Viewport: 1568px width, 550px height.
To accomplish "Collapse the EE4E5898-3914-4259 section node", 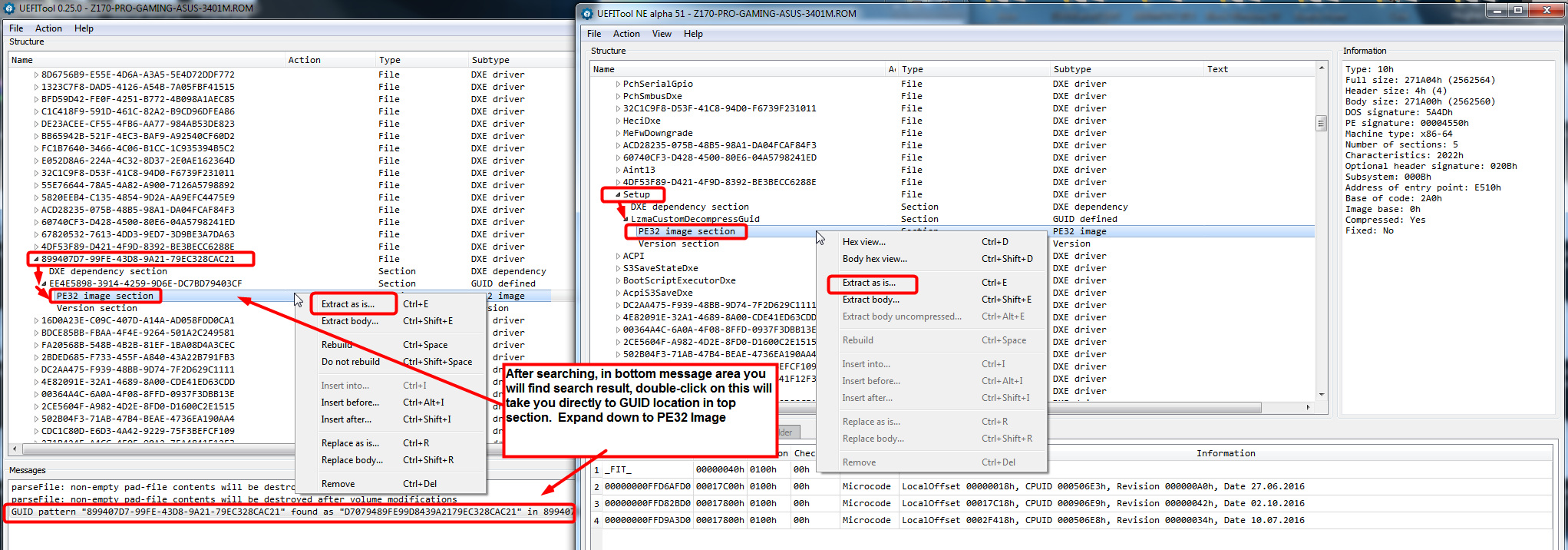I will 44,283.
